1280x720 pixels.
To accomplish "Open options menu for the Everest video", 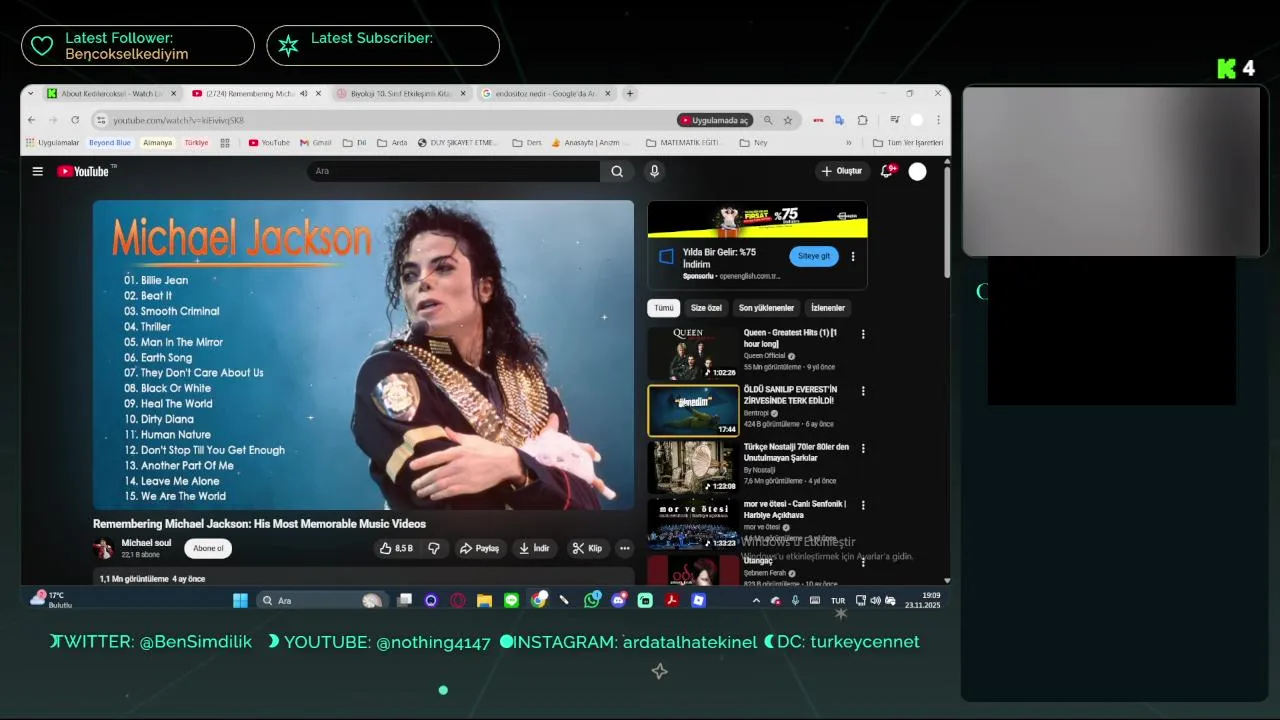I will click(x=863, y=391).
